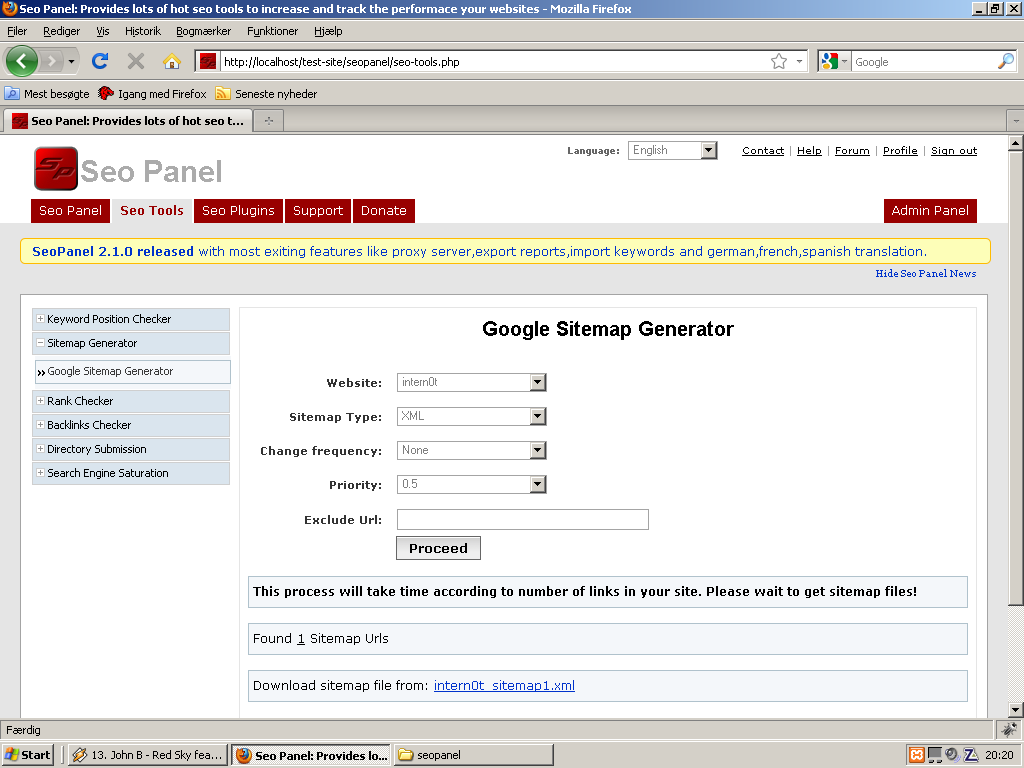Focus the Google search box
The width and height of the screenshot is (1024, 768).
[x=924, y=62]
